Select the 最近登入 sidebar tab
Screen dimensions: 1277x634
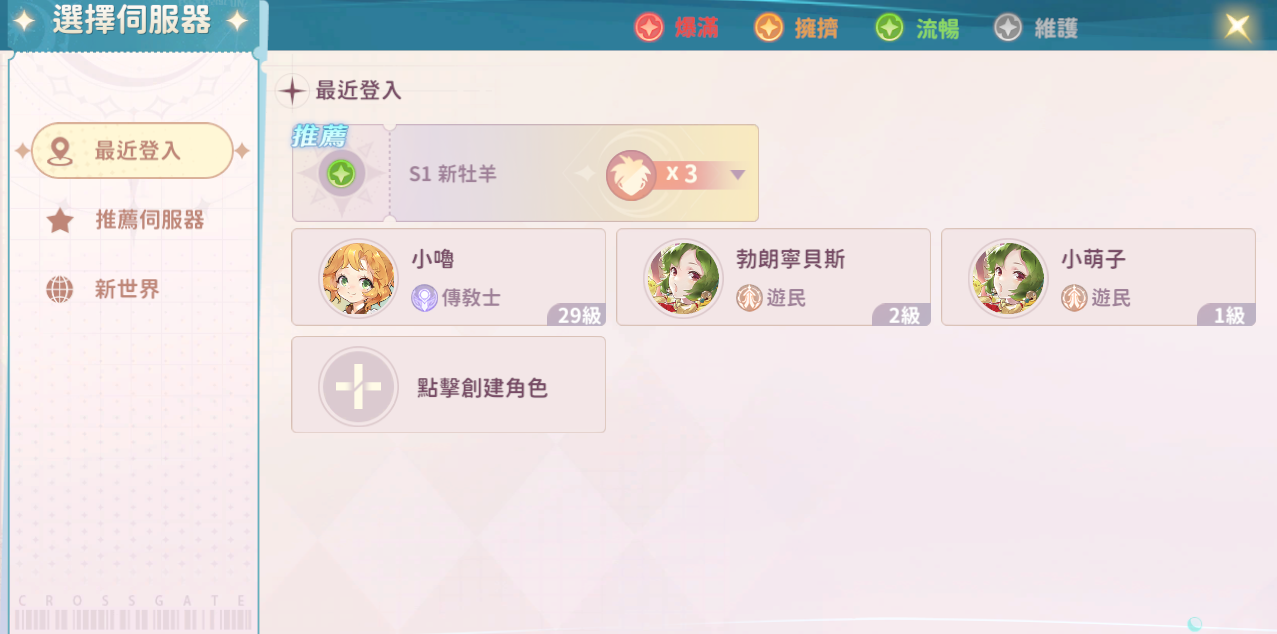click(133, 151)
